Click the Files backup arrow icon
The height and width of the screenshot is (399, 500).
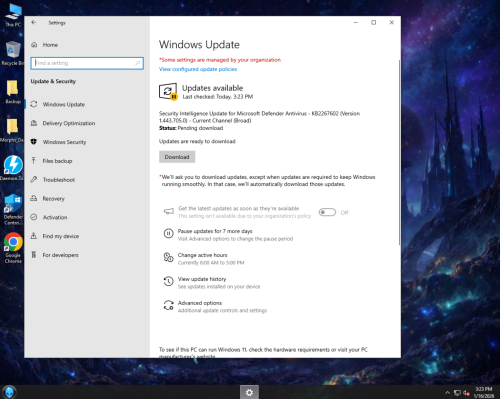tap(34, 161)
